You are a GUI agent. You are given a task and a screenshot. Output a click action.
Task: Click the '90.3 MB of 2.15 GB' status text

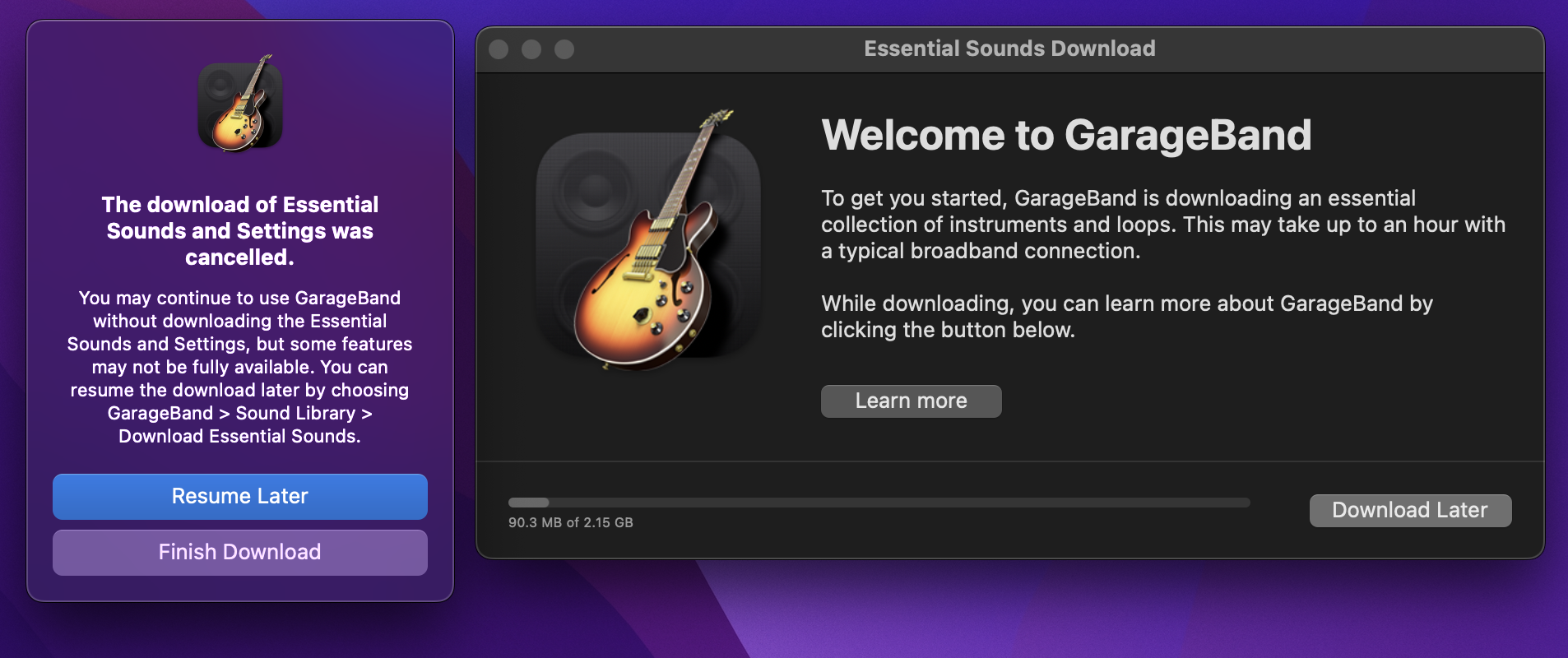[571, 522]
